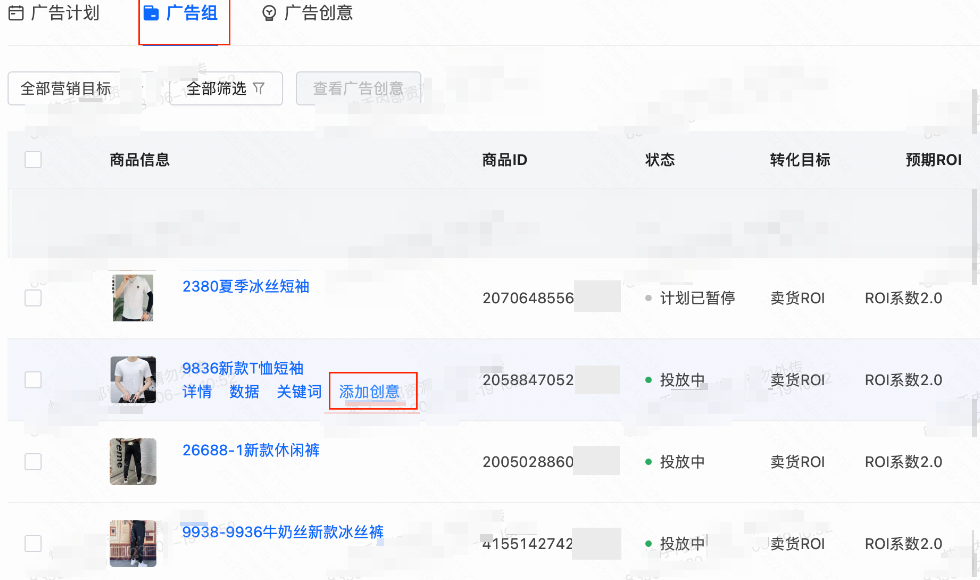This screenshot has height=580, width=980.
Task: Click the 商品ID column header
Action: tap(504, 160)
